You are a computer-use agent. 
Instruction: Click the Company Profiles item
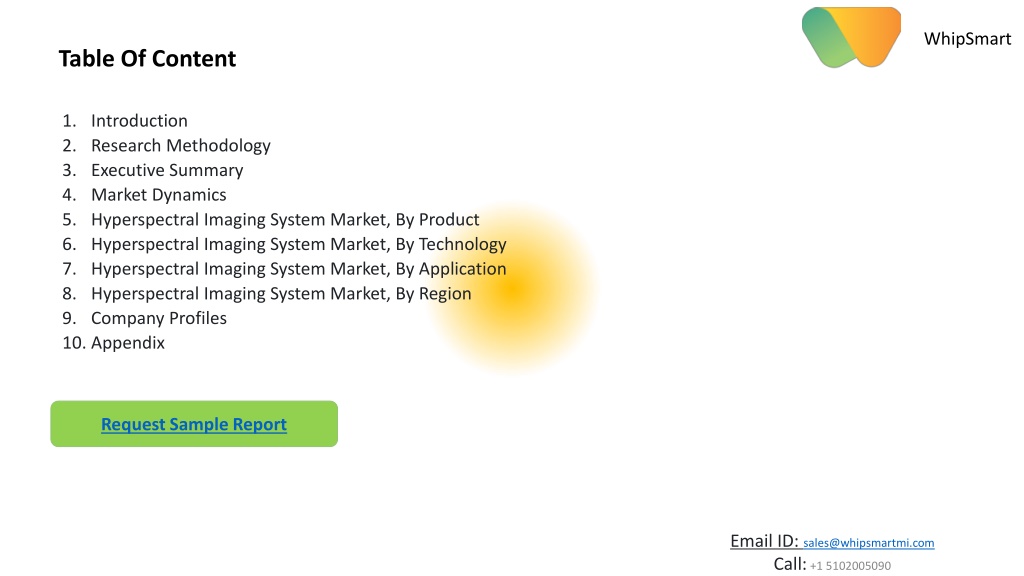pyautogui.click(x=159, y=318)
